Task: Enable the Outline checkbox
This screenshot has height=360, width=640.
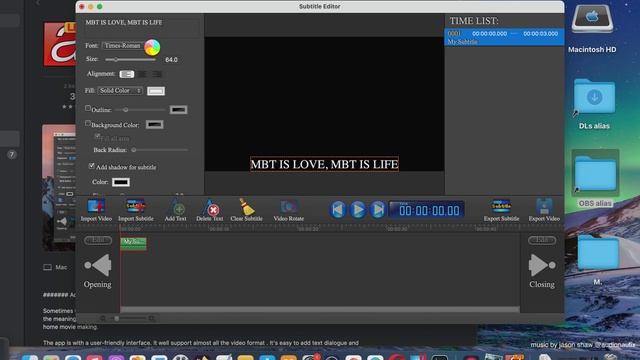Action: 88,108
